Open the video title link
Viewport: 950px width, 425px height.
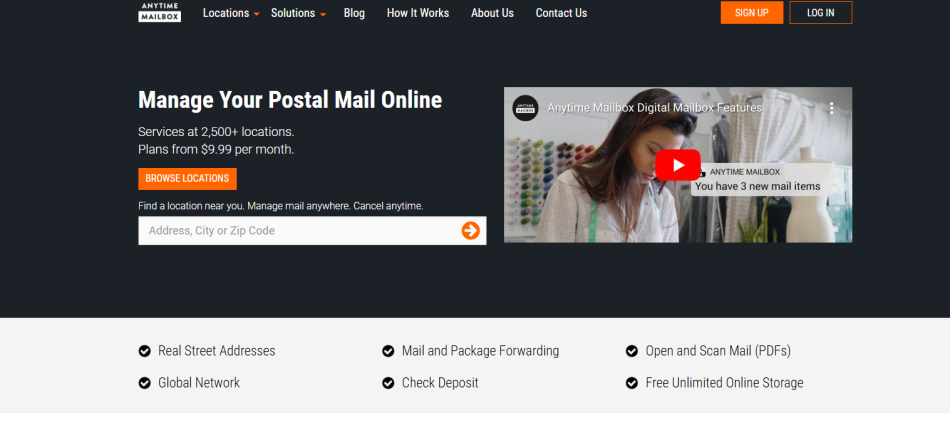[x=654, y=108]
